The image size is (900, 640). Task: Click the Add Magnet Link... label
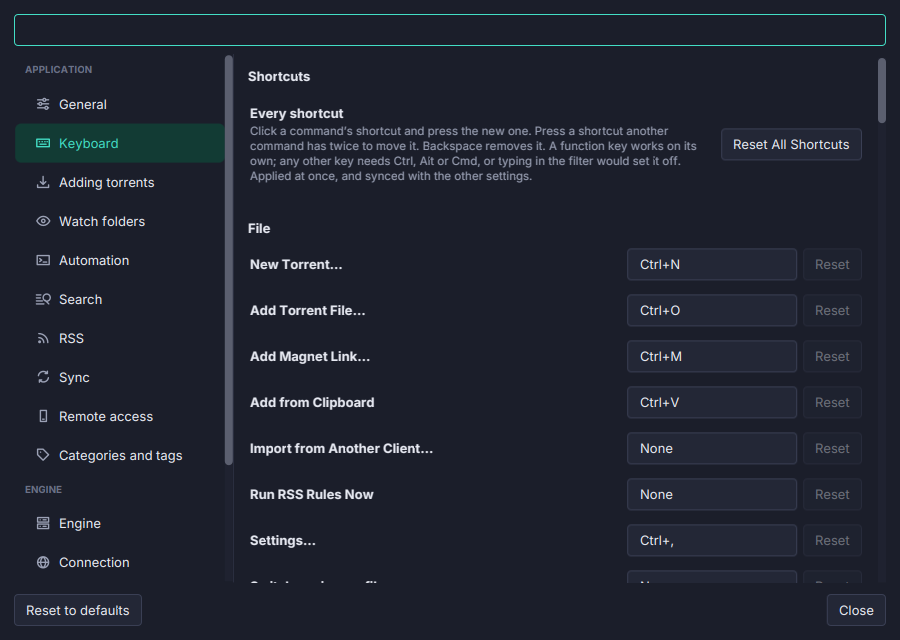[x=310, y=356]
